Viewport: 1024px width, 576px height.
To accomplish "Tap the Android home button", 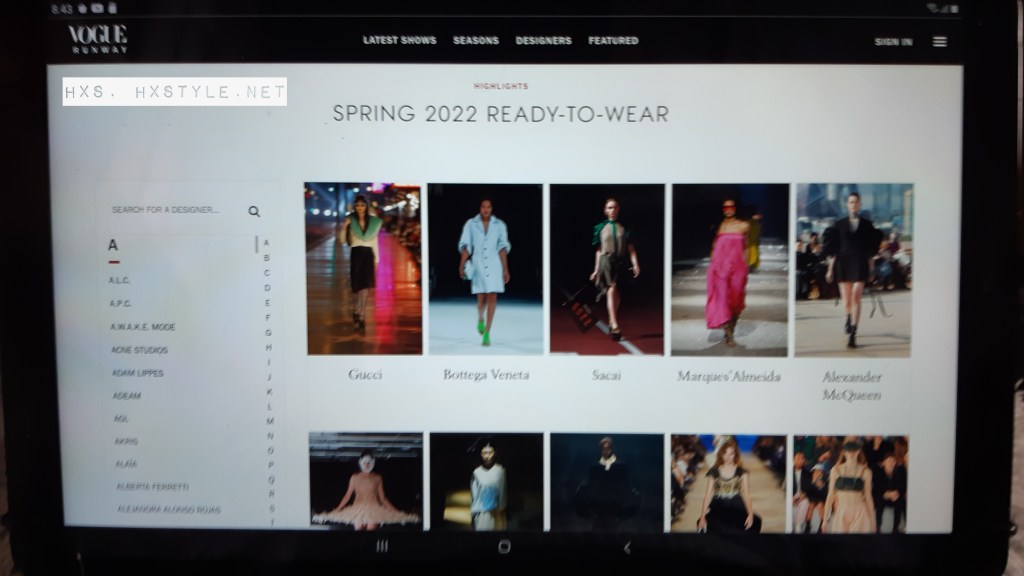I will pyautogui.click(x=504, y=546).
